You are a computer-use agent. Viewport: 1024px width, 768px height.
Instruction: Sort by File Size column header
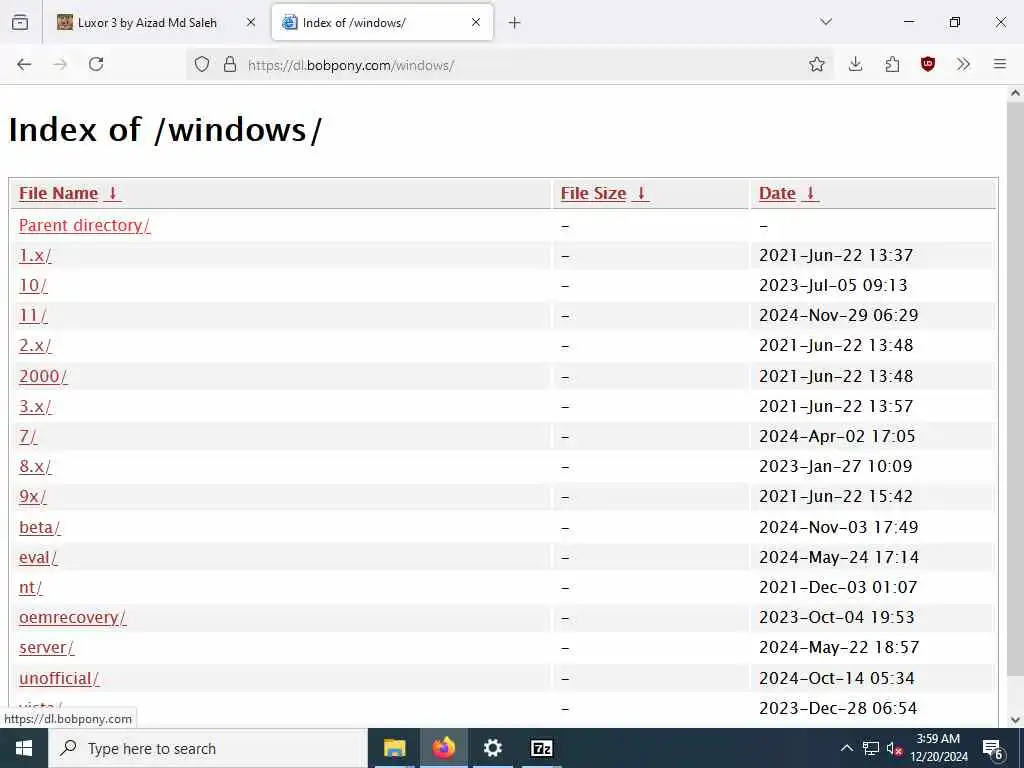593,193
